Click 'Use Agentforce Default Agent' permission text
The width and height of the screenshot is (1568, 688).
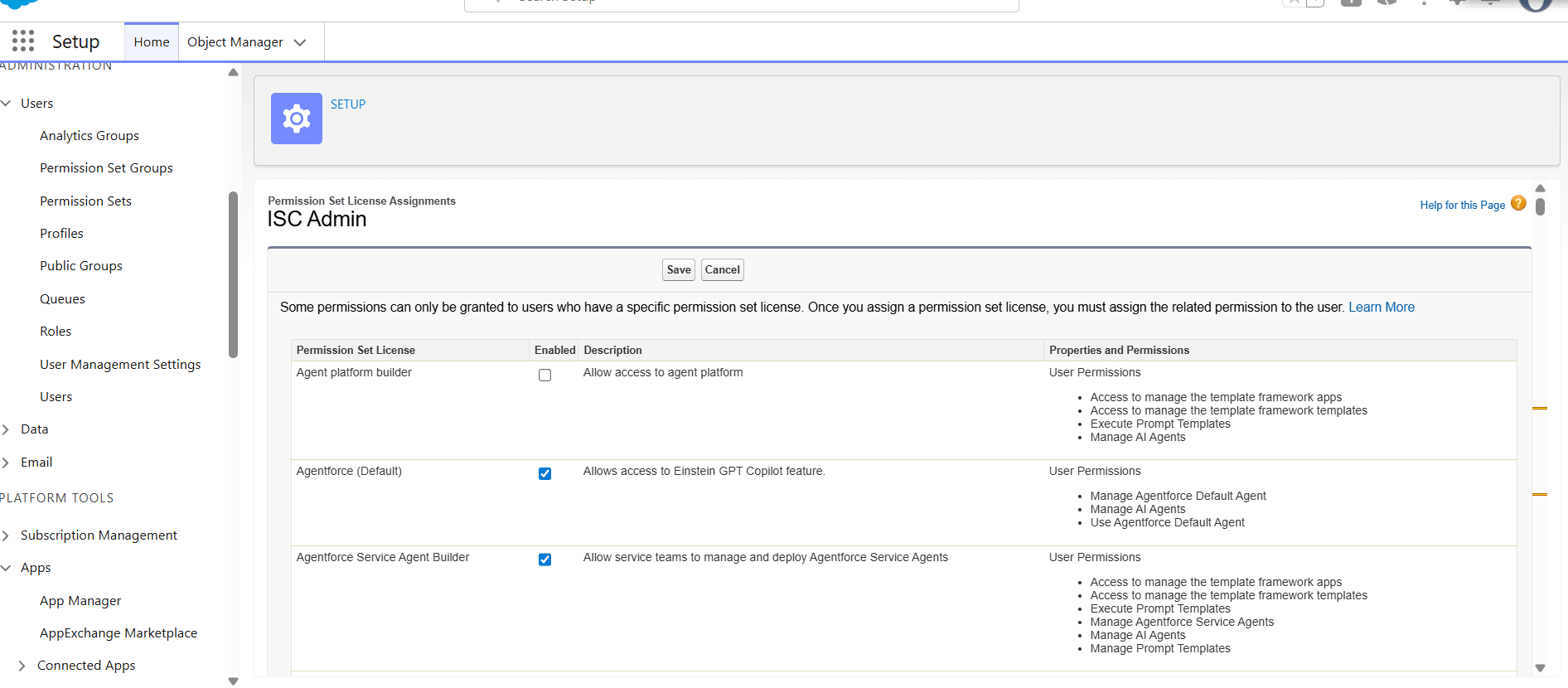pyautogui.click(x=1167, y=523)
